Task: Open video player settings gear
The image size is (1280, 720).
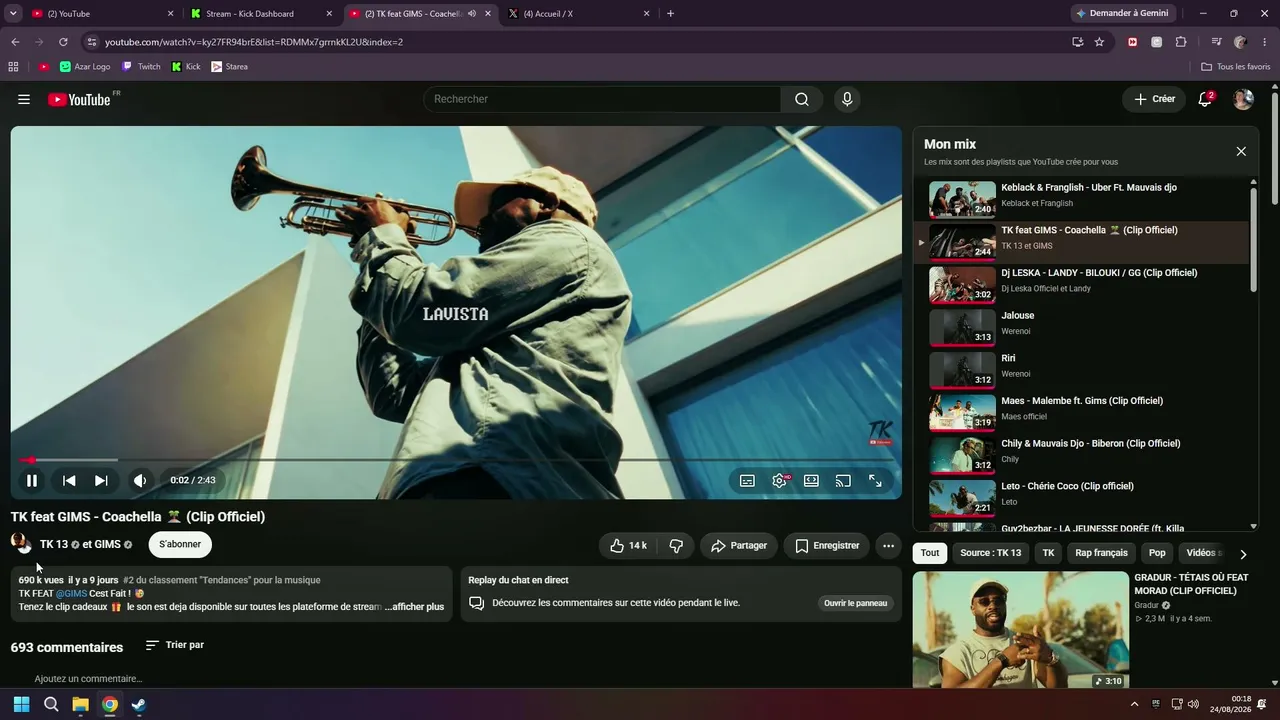Action: click(779, 481)
